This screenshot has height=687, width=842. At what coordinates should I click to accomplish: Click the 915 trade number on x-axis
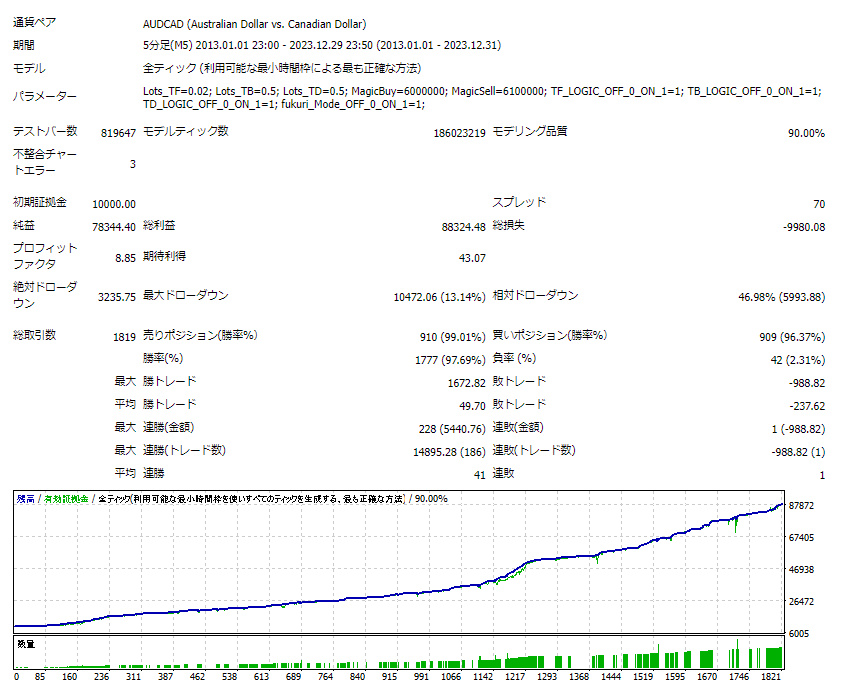pyautogui.click(x=389, y=677)
